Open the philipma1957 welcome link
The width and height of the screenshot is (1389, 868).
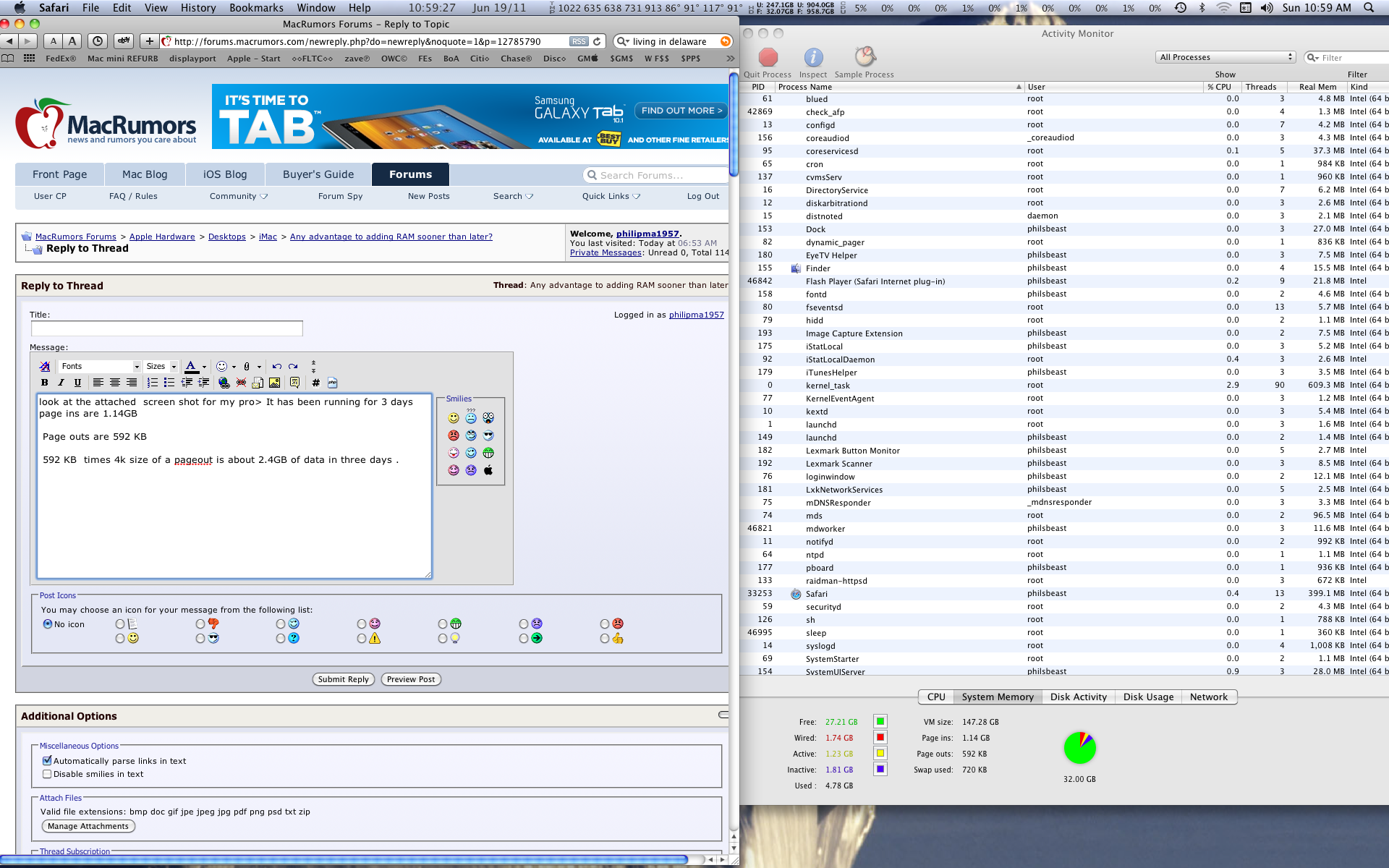[x=647, y=234]
